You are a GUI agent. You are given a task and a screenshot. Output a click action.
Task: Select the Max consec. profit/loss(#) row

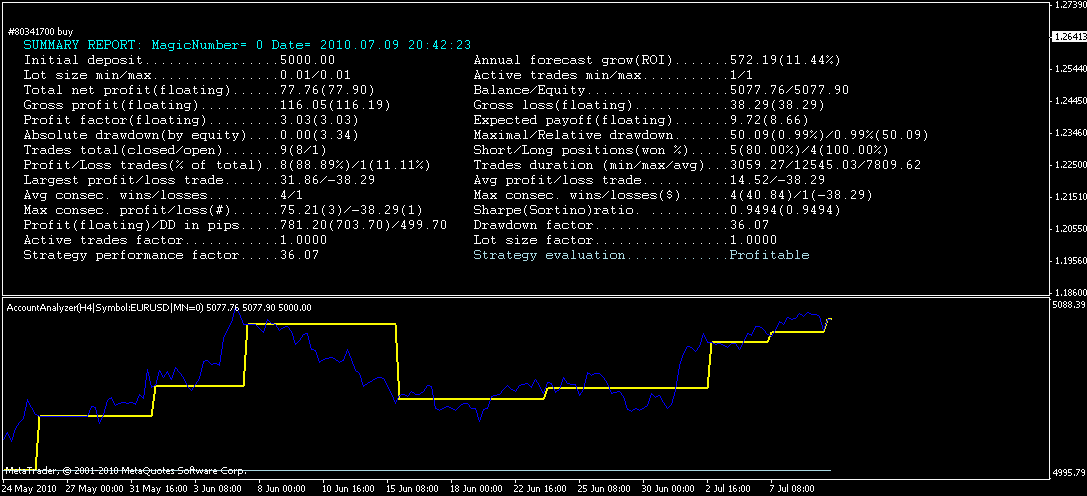point(223,210)
